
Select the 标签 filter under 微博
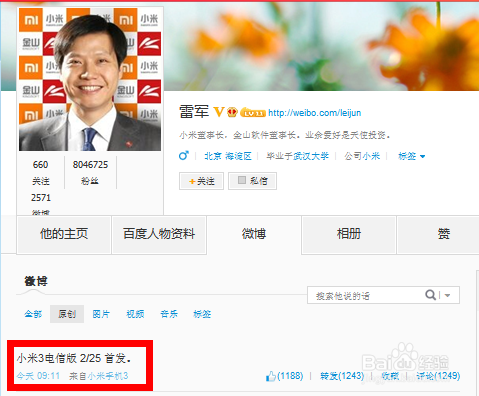(x=202, y=314)
